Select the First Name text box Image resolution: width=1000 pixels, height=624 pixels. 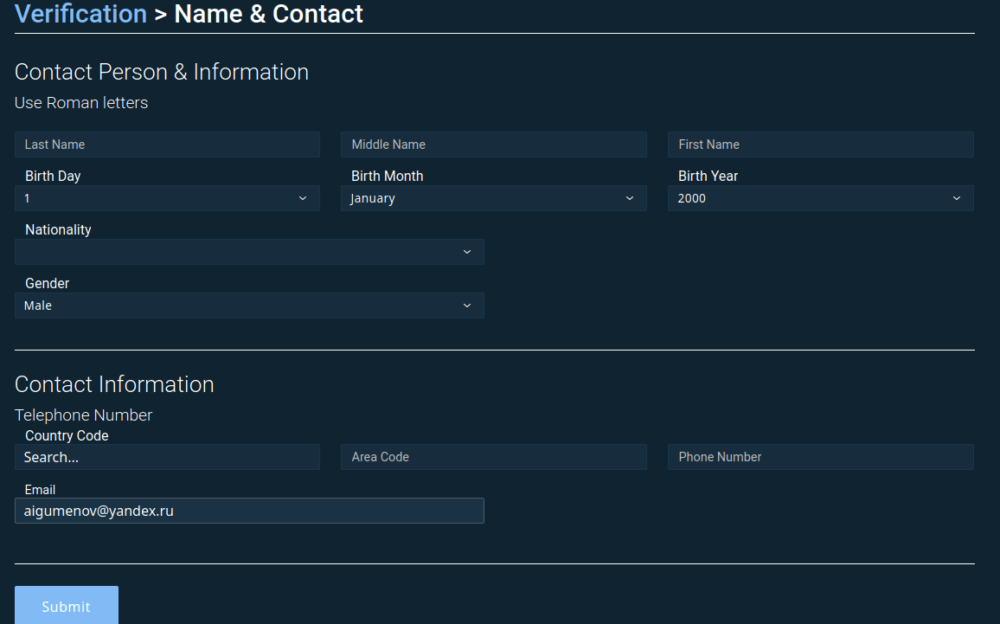pos(820,145)
